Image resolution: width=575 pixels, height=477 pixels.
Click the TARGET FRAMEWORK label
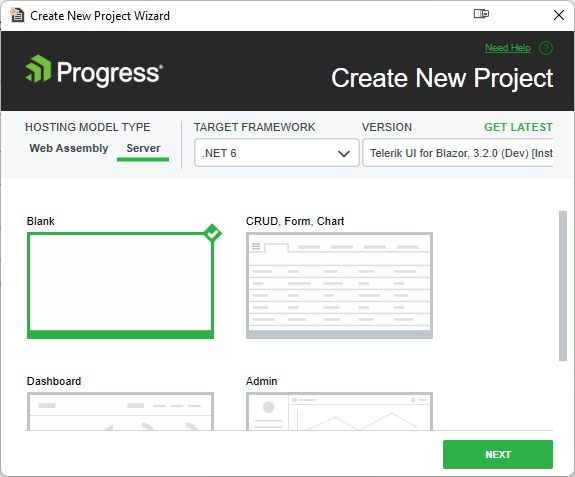[254, 127]
